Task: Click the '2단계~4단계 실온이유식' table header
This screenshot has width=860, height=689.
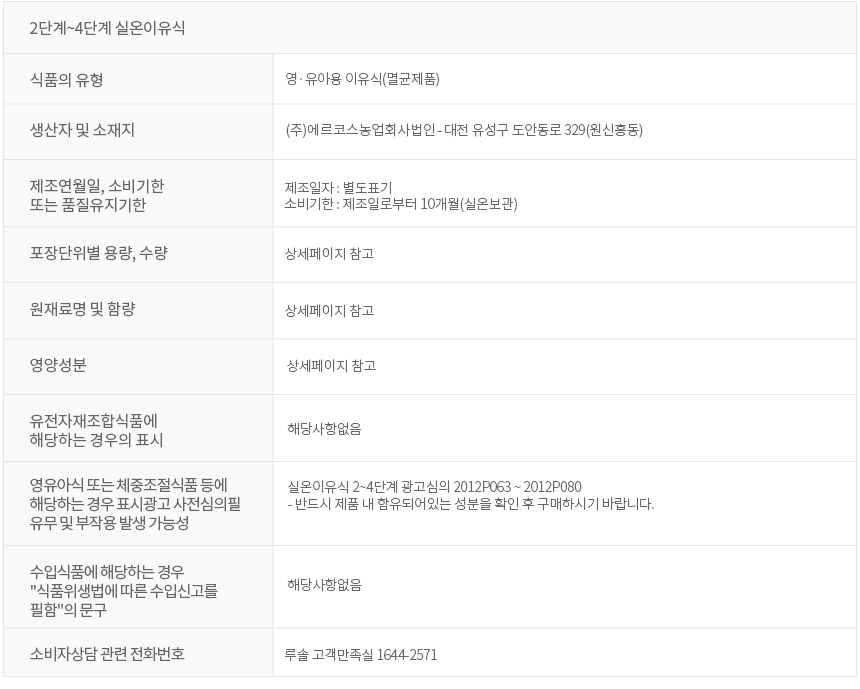Action: click(108, 28)
